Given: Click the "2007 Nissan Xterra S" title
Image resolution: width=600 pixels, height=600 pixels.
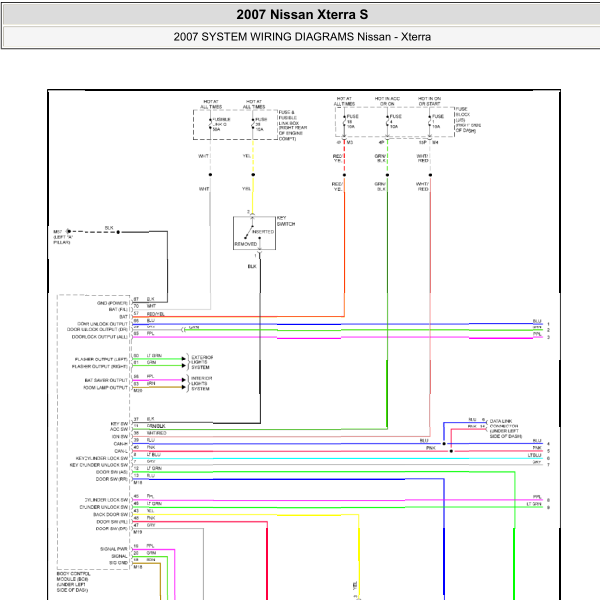Looking at the screenshot, I should pos(302,15).
